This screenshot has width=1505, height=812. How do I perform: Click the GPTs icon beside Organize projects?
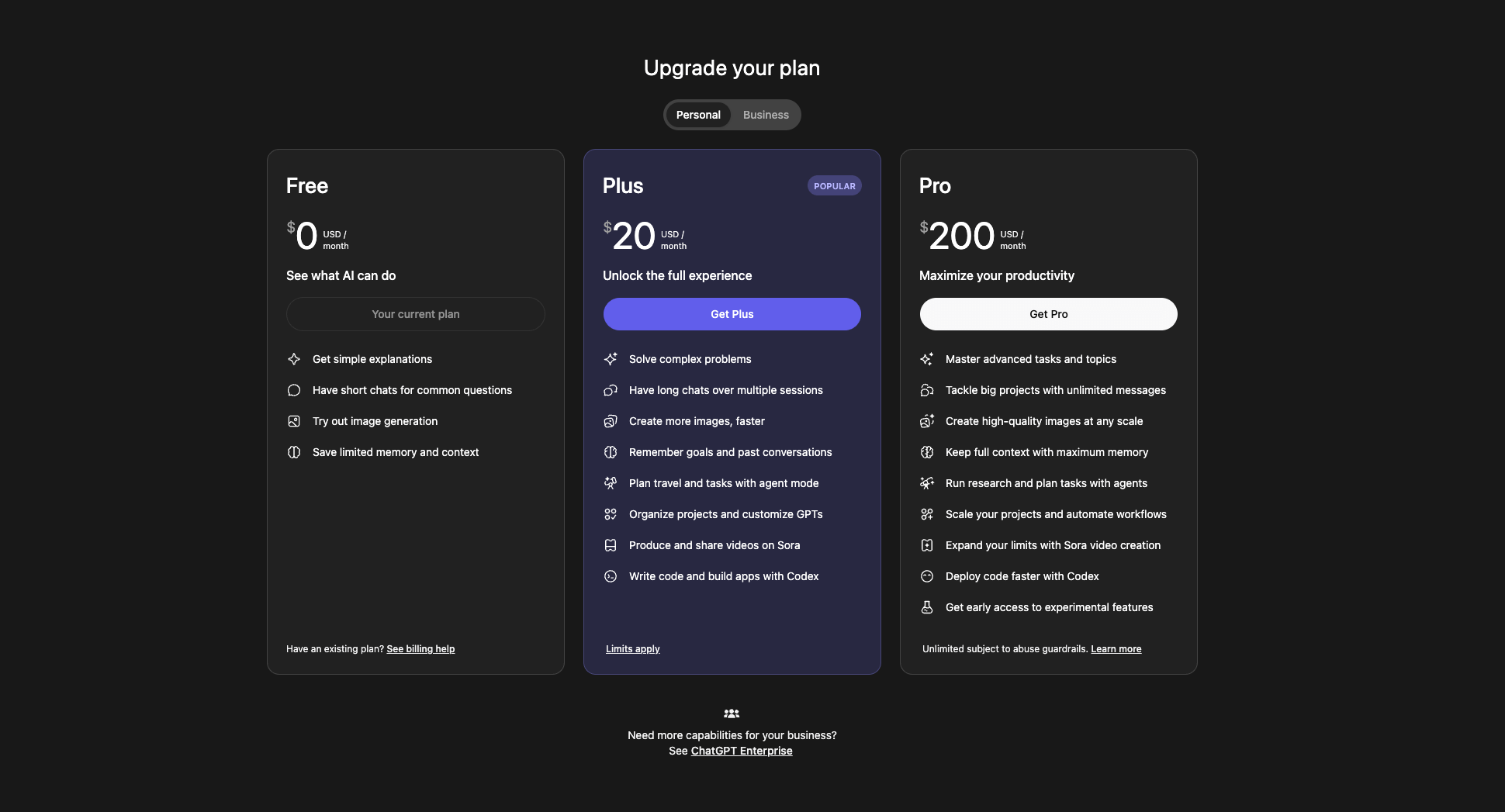click(611, 513)
